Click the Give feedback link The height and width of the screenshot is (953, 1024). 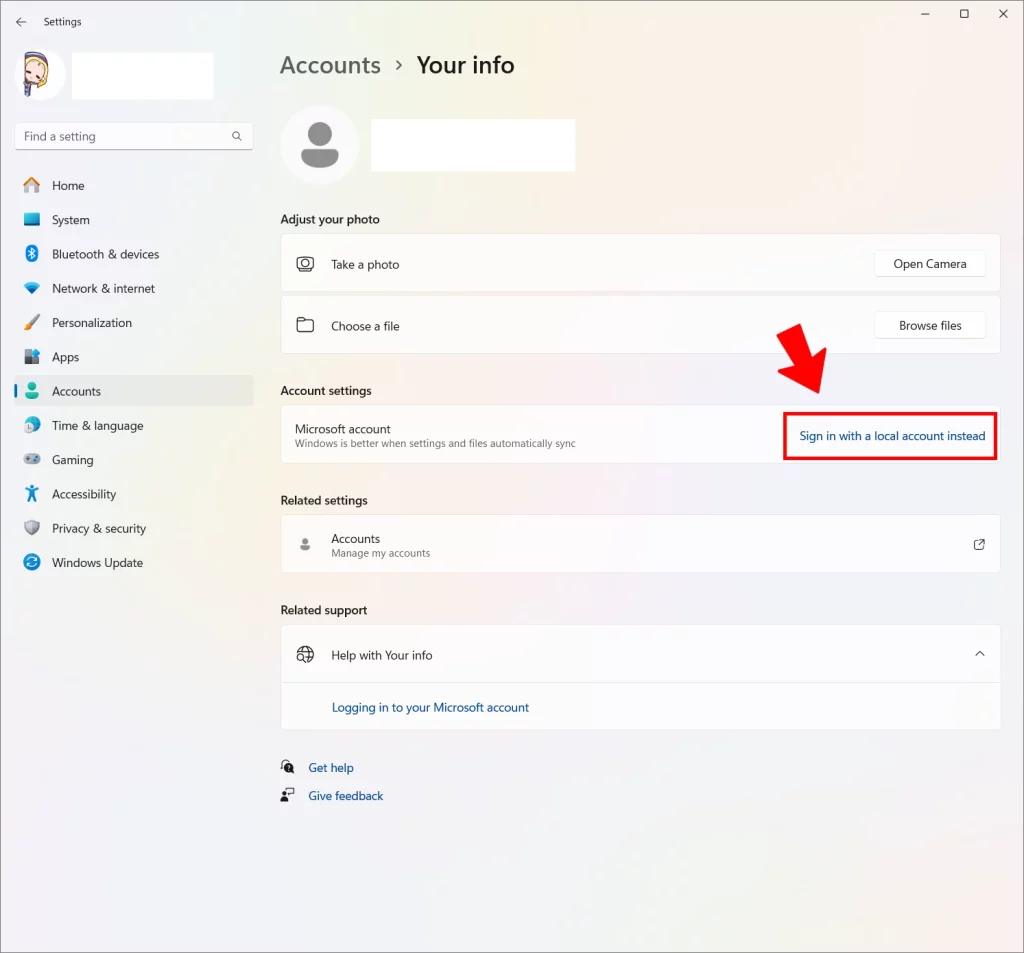coord(345,796)
